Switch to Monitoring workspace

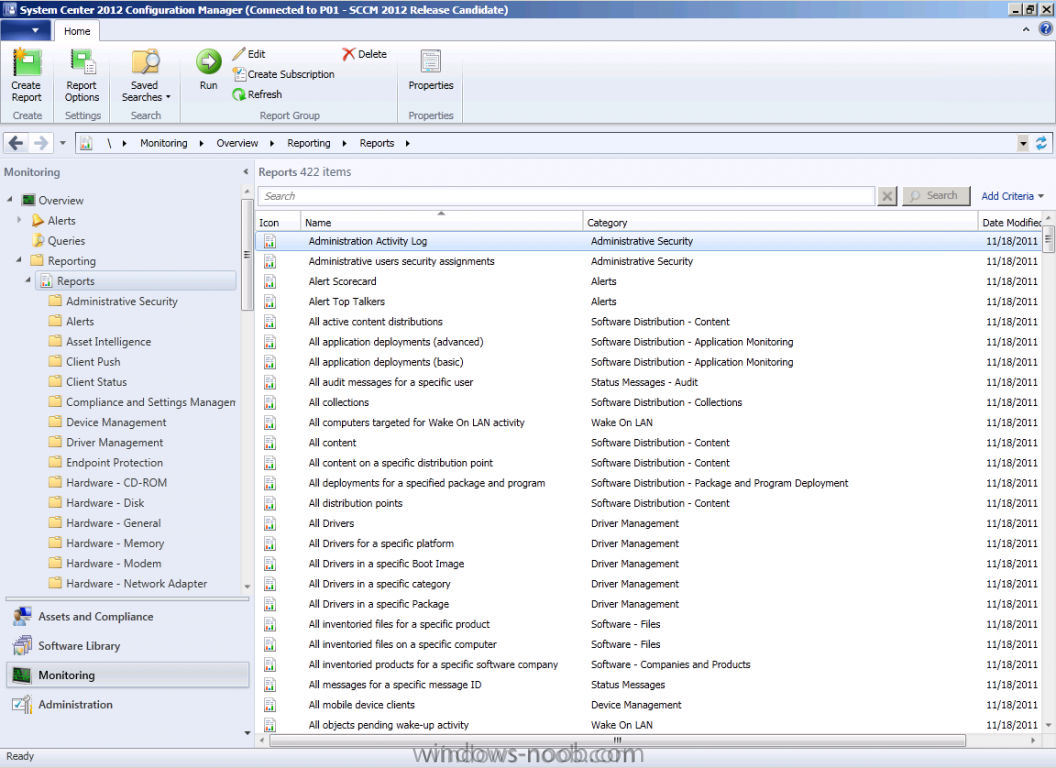pos(128,675)
